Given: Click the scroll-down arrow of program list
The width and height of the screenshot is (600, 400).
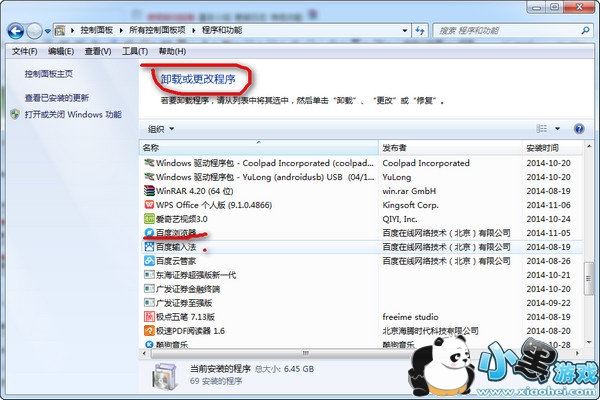Looking at the screenshot, I should pyautogui.click(x=589, y=342).
